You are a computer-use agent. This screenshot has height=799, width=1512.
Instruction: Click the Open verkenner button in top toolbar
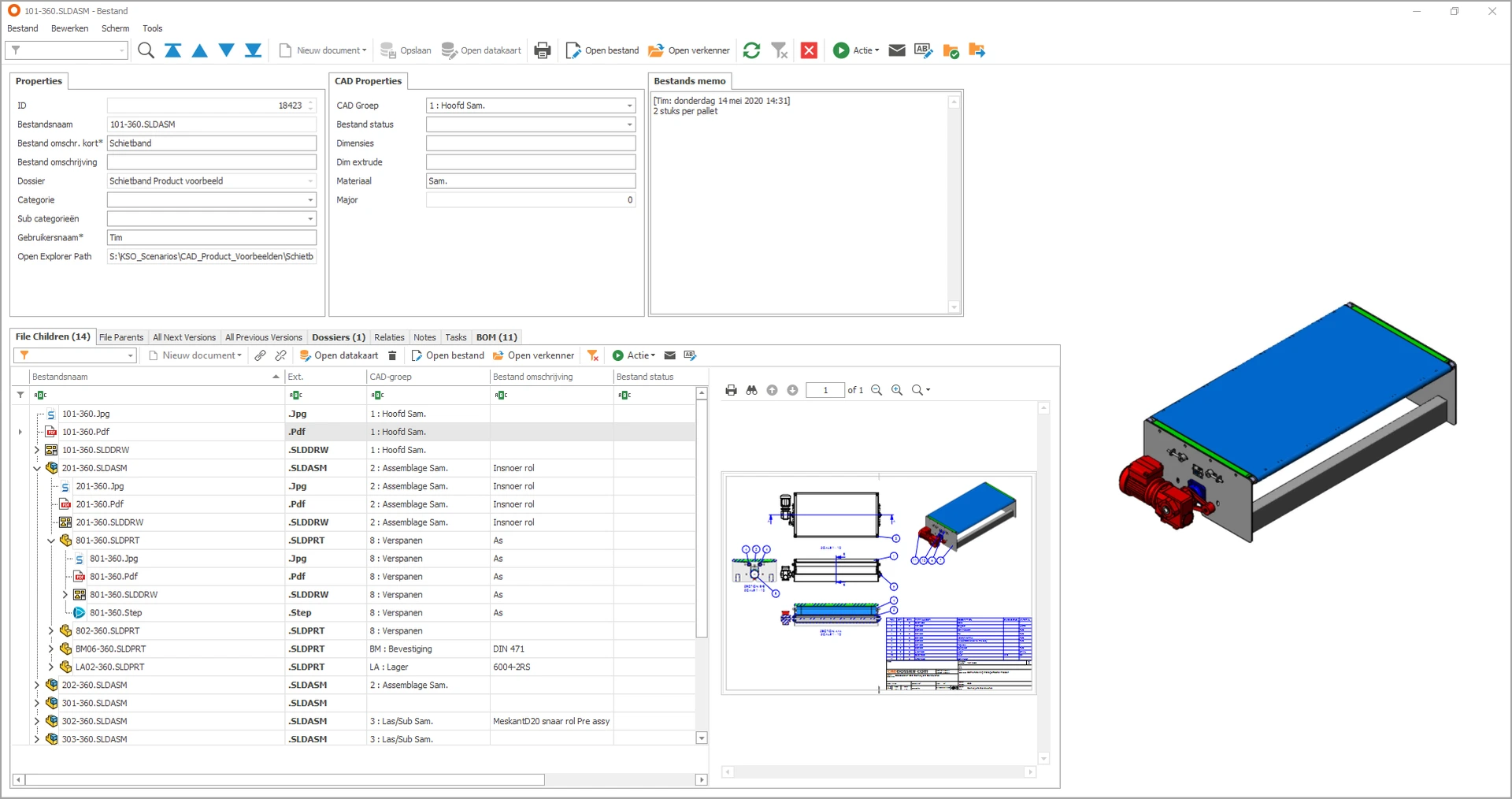click(689, 50)
